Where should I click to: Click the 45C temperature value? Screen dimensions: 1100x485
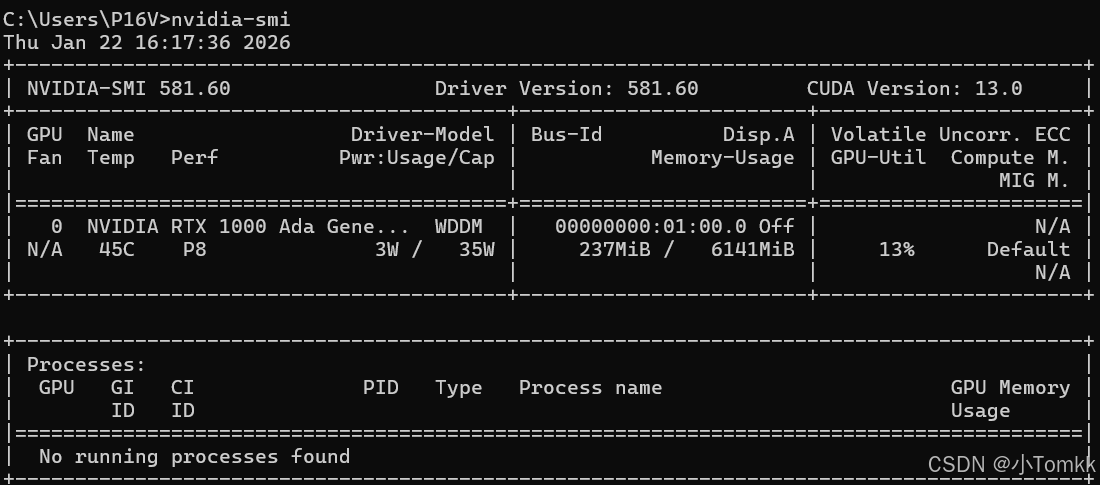(x=116, y=249)
